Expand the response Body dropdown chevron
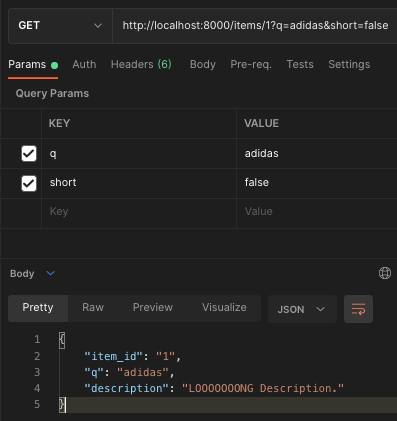 [50, 273]
